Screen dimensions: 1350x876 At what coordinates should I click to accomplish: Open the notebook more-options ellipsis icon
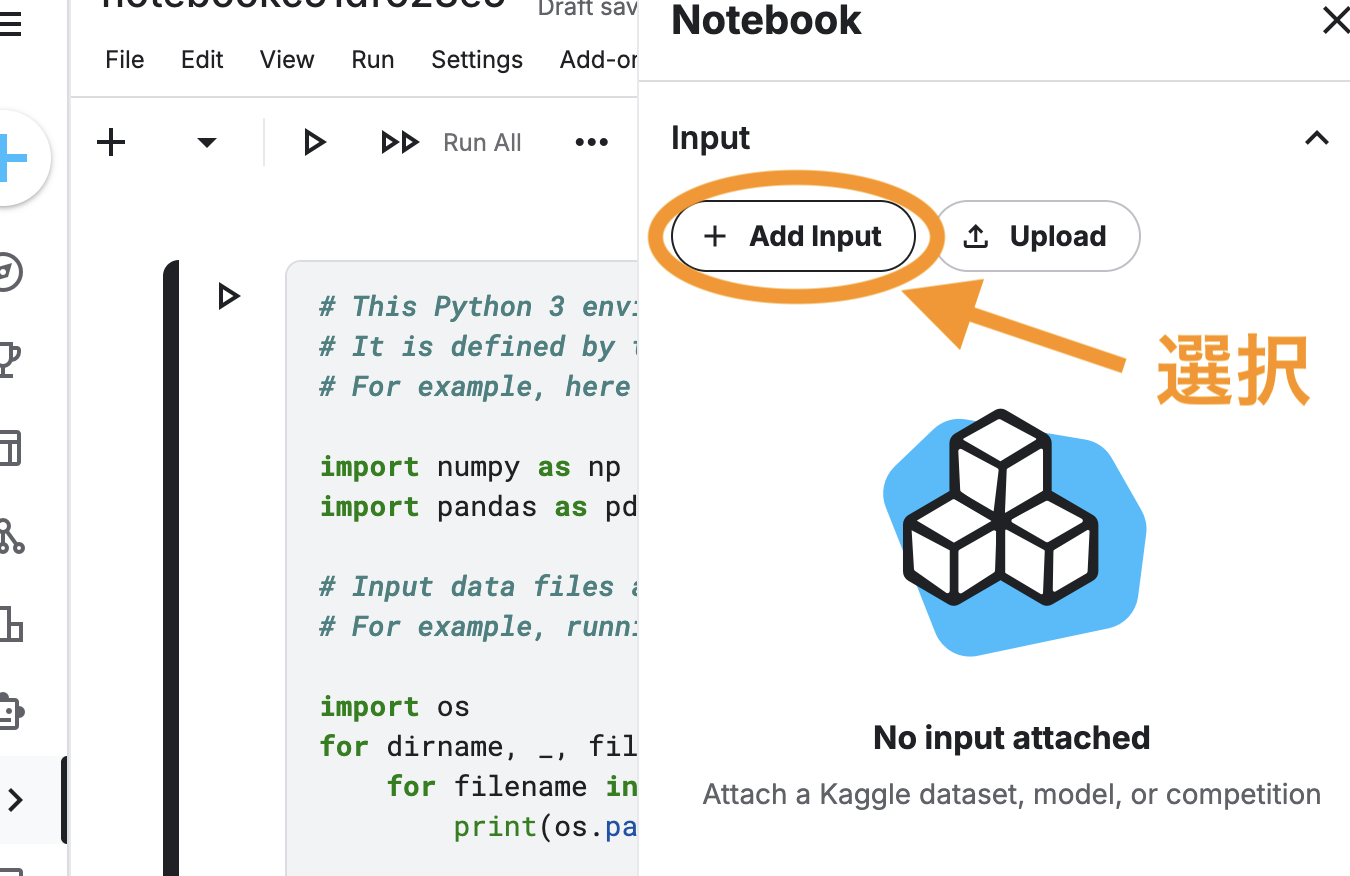tap(591, 142)
